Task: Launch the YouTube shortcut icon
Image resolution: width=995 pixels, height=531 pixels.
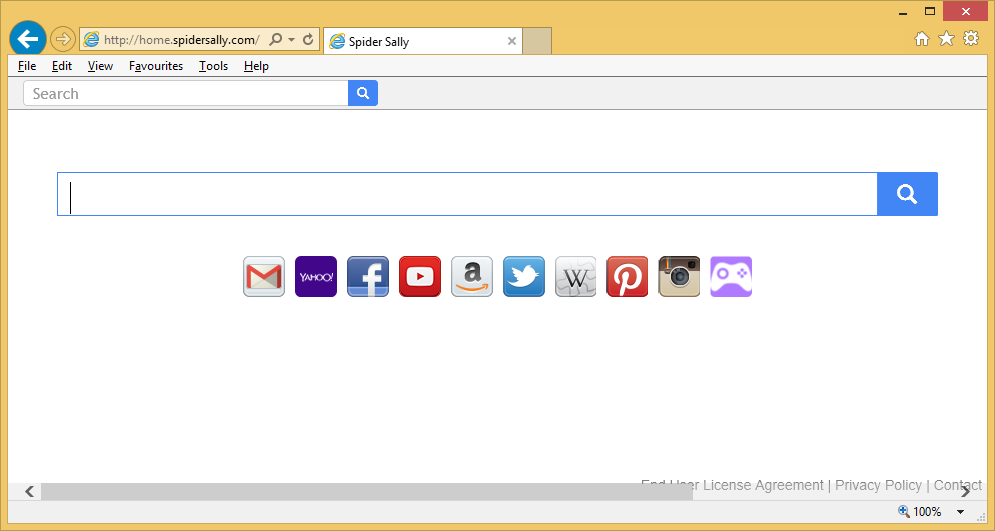Action: click(x=420, y=277)
